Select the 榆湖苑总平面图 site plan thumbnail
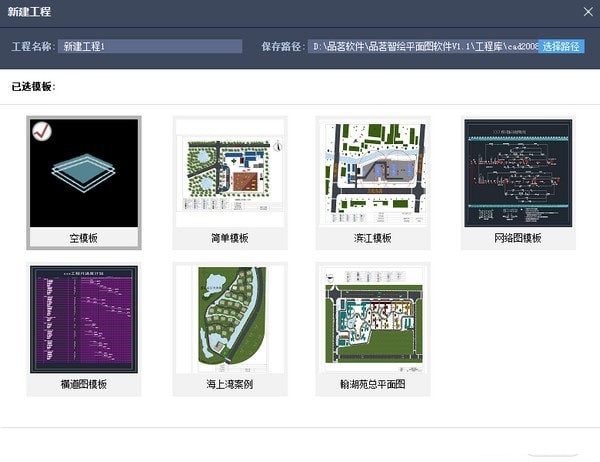The height and width of the screenshot is (462, 600). (373, 319)
